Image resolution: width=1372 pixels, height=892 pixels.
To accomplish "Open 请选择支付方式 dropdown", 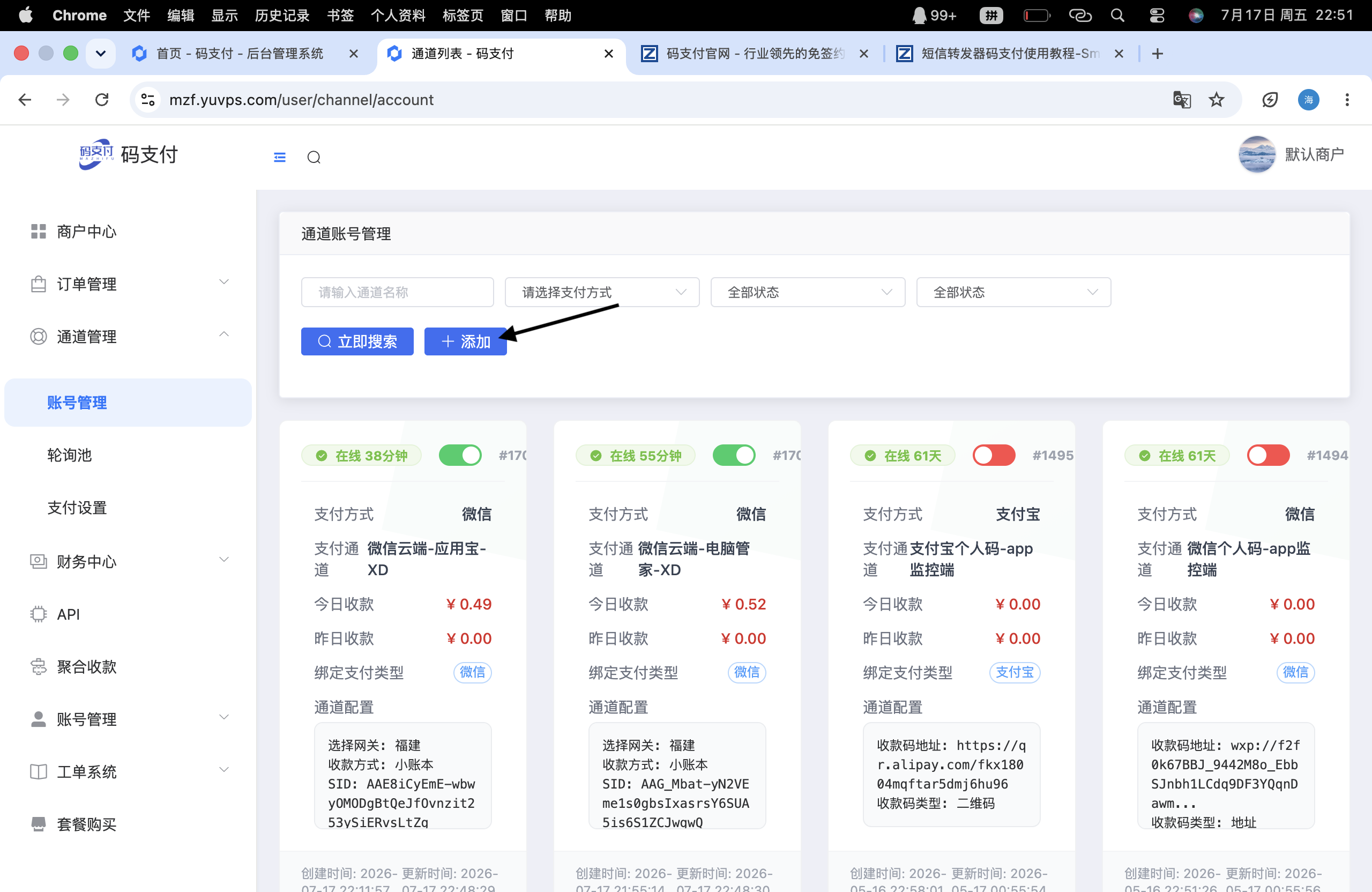I will click(x=602, y=292).
